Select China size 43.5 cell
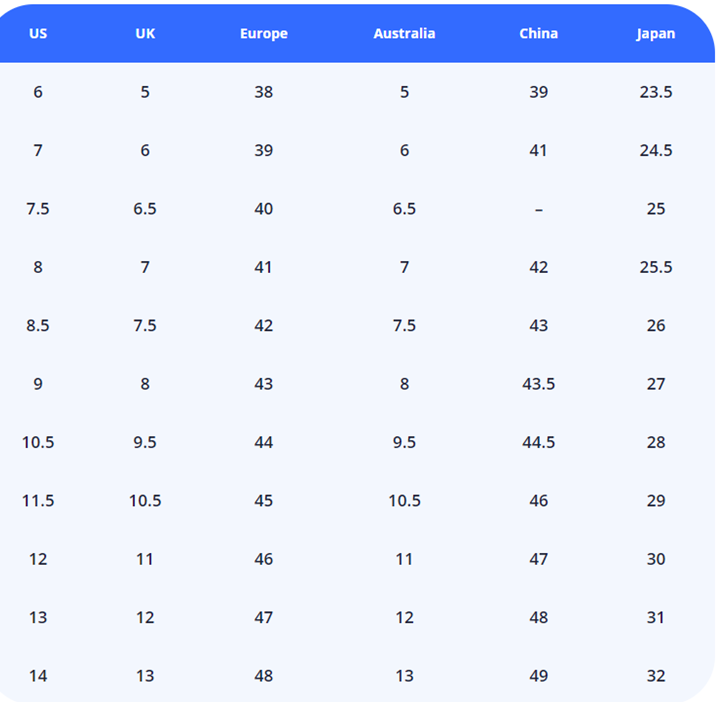The image size is (724, 702). click(538, 384)
